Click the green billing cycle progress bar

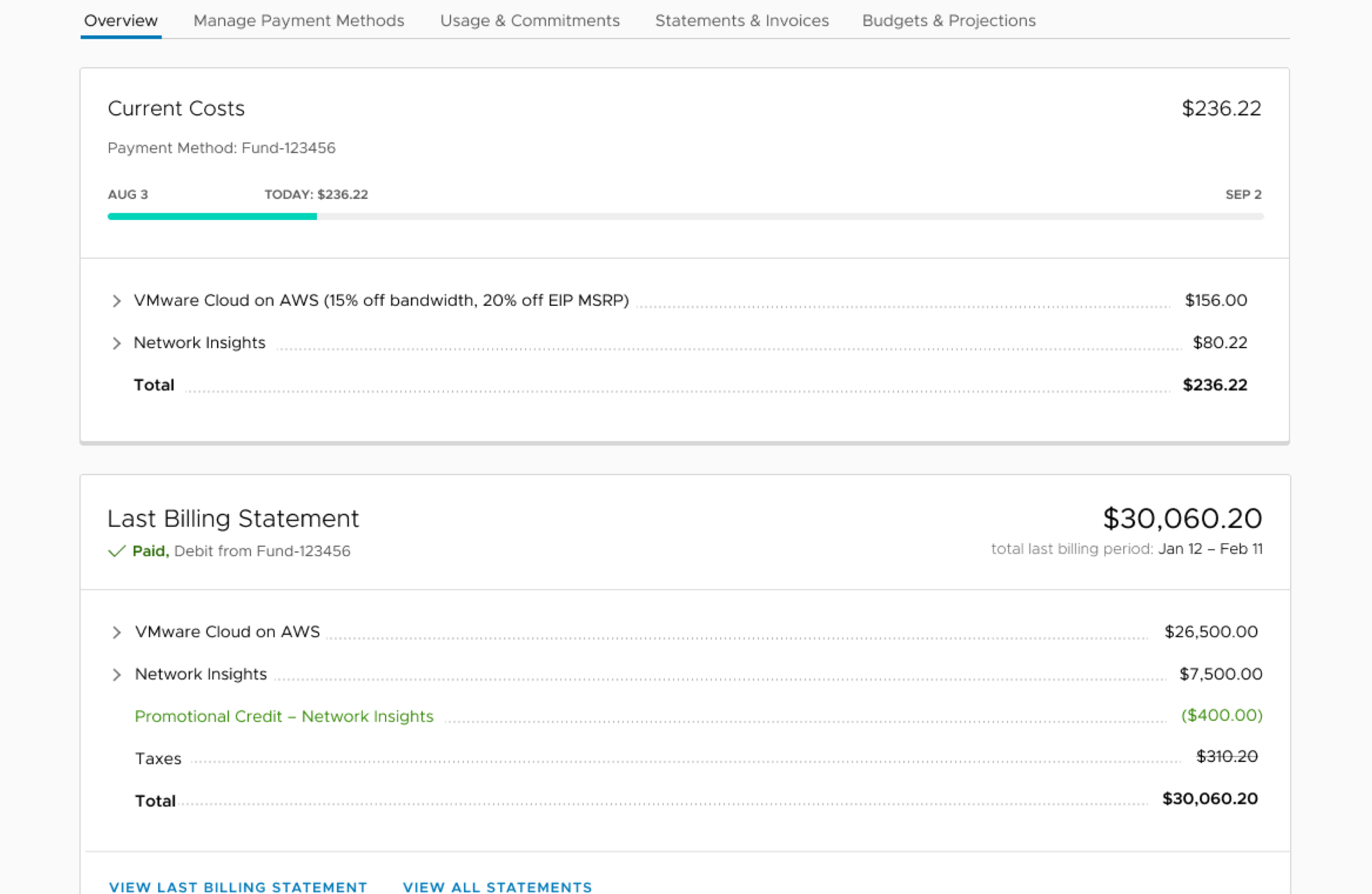(212, 217)
